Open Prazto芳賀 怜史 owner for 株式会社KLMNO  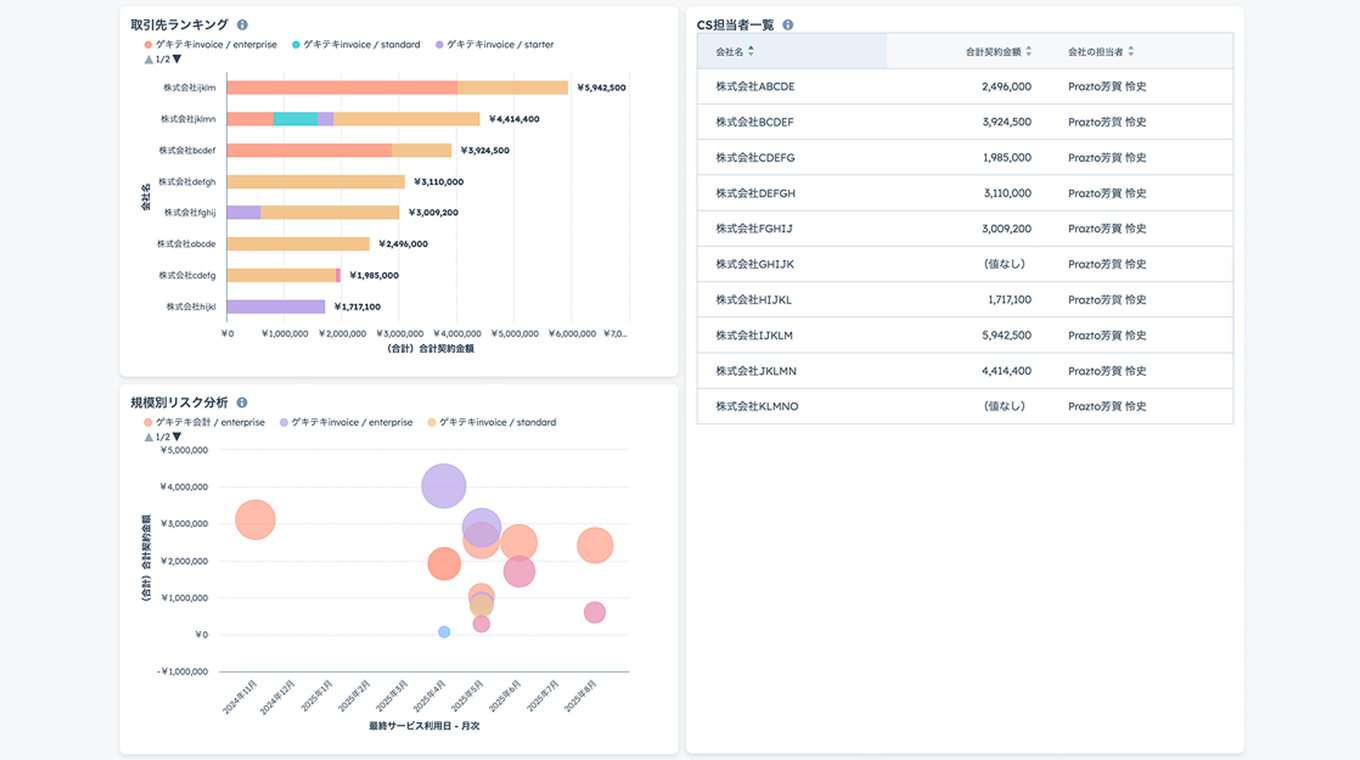[1106, 407]
